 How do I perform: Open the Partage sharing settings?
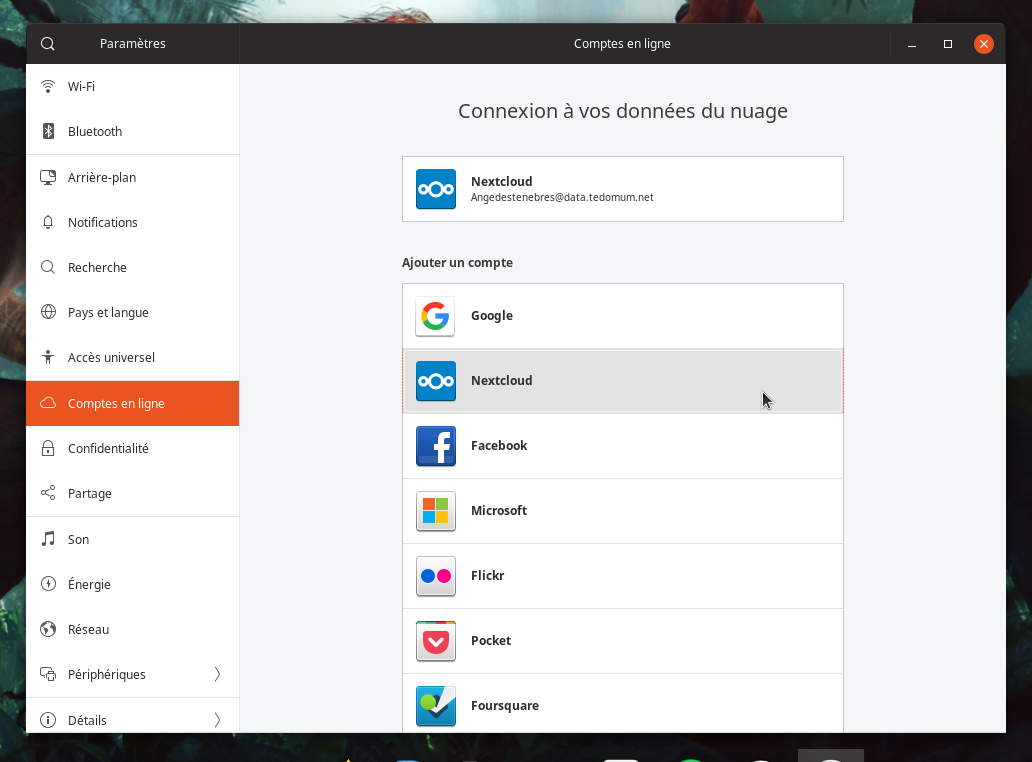(90, 494)
